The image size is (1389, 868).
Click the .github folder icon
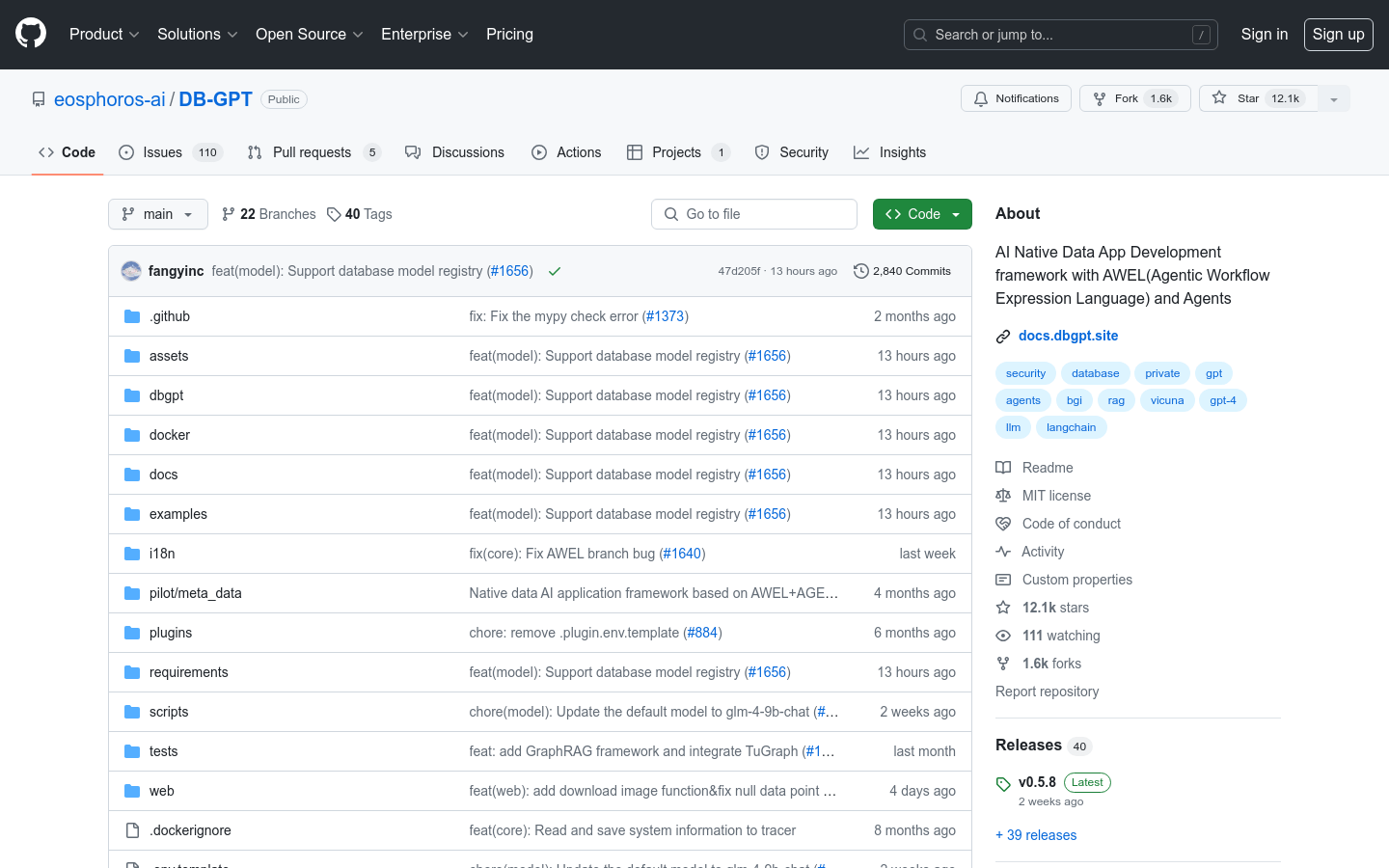coord(132,316)
